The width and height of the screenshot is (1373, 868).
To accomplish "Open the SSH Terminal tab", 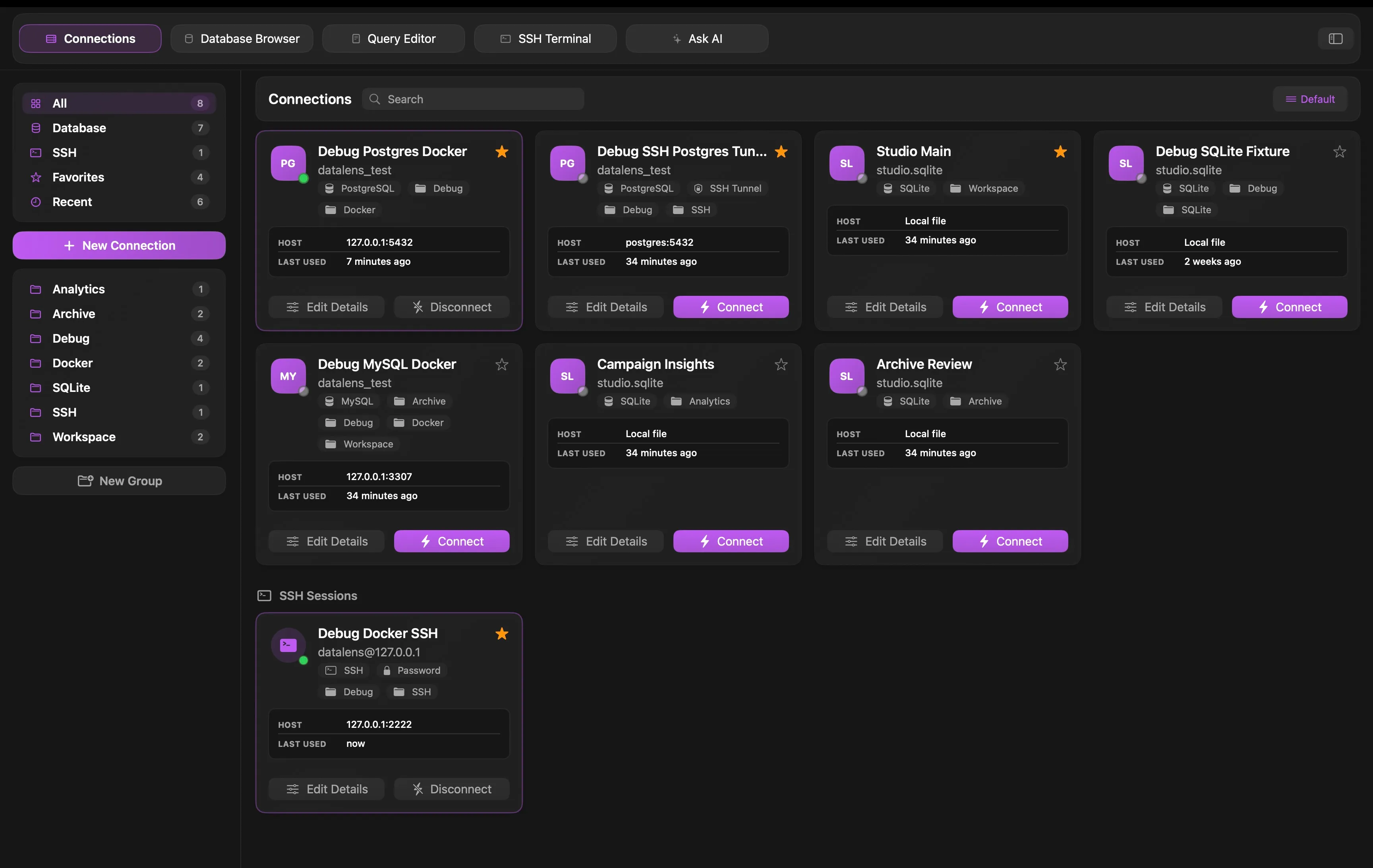I will click(x=546, y=39).
